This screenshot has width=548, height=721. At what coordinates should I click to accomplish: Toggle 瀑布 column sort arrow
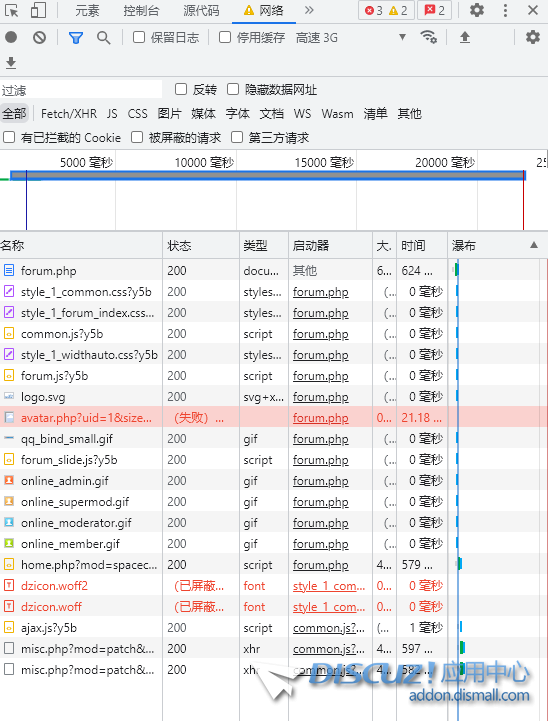pyautogui.click(x=534, y=245)
